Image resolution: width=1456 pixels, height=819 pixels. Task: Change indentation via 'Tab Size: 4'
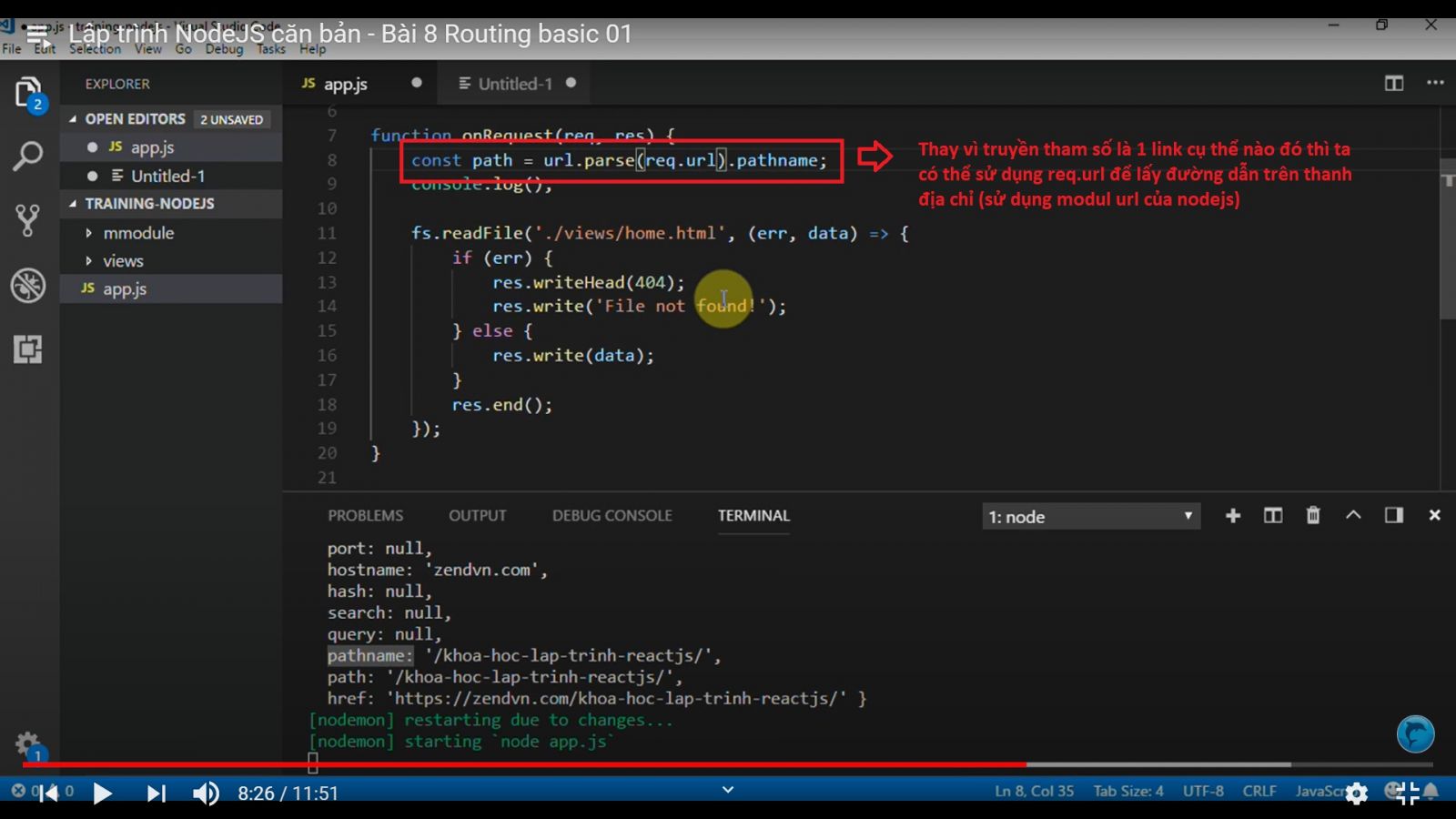pos(1128,792)
